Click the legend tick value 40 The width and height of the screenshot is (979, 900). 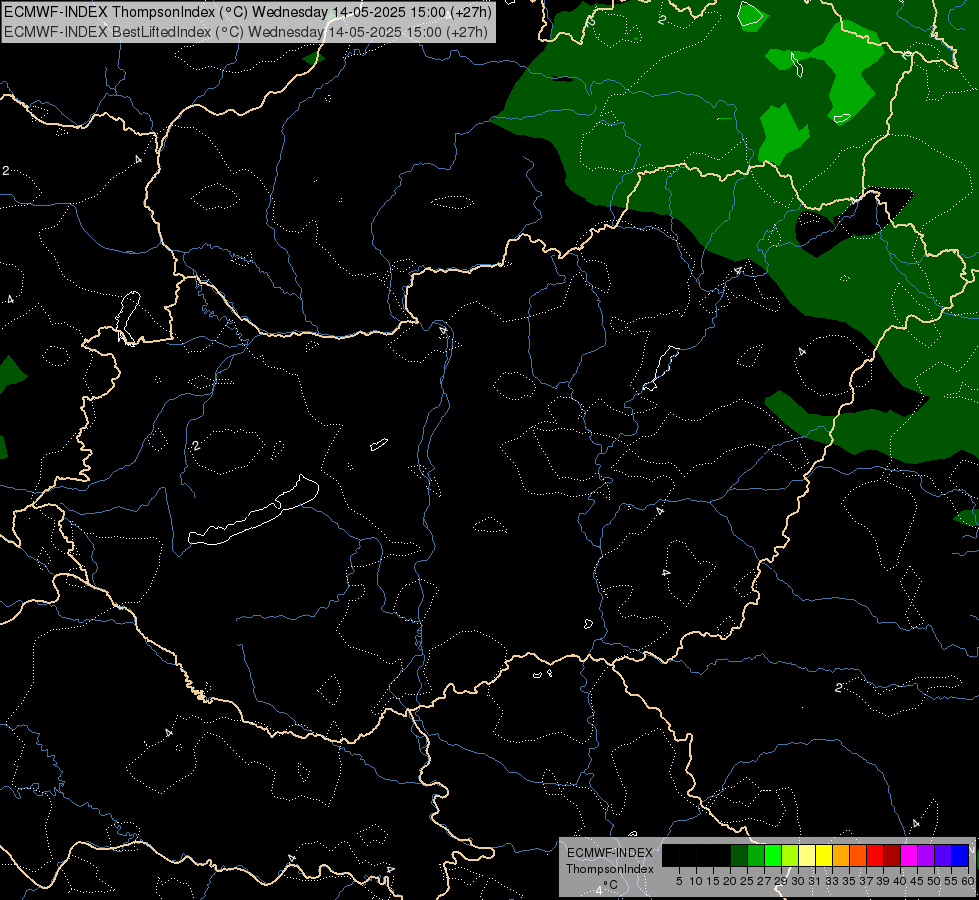click(x=900, y=881)
